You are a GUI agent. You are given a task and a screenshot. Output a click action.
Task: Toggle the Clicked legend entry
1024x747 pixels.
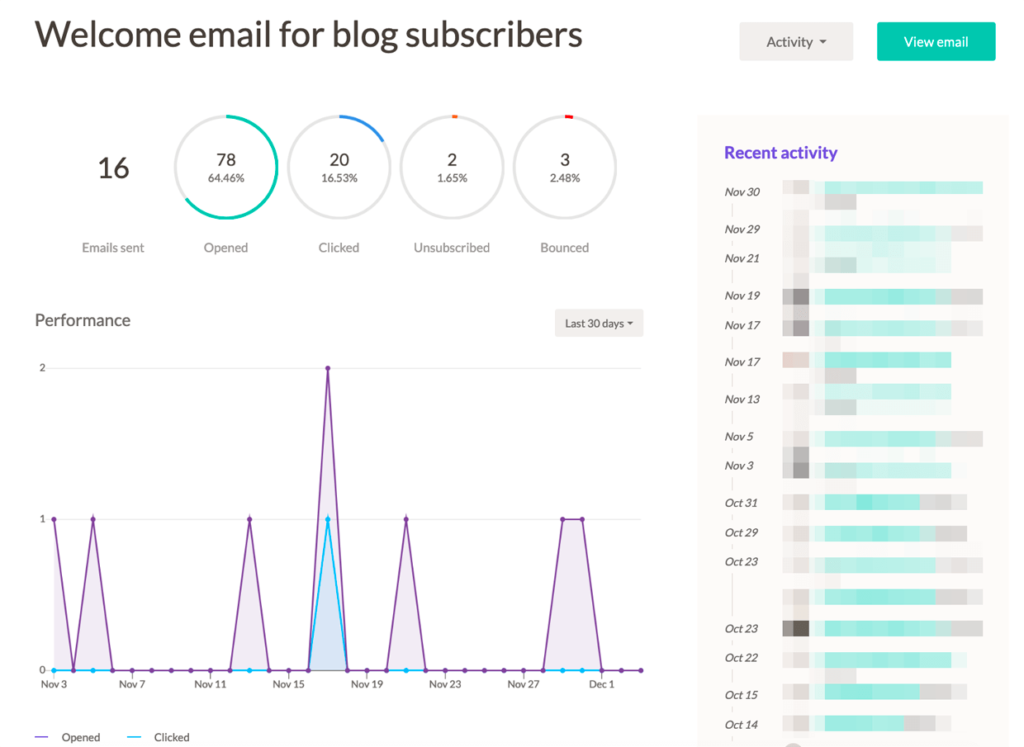tap(158, 737)
